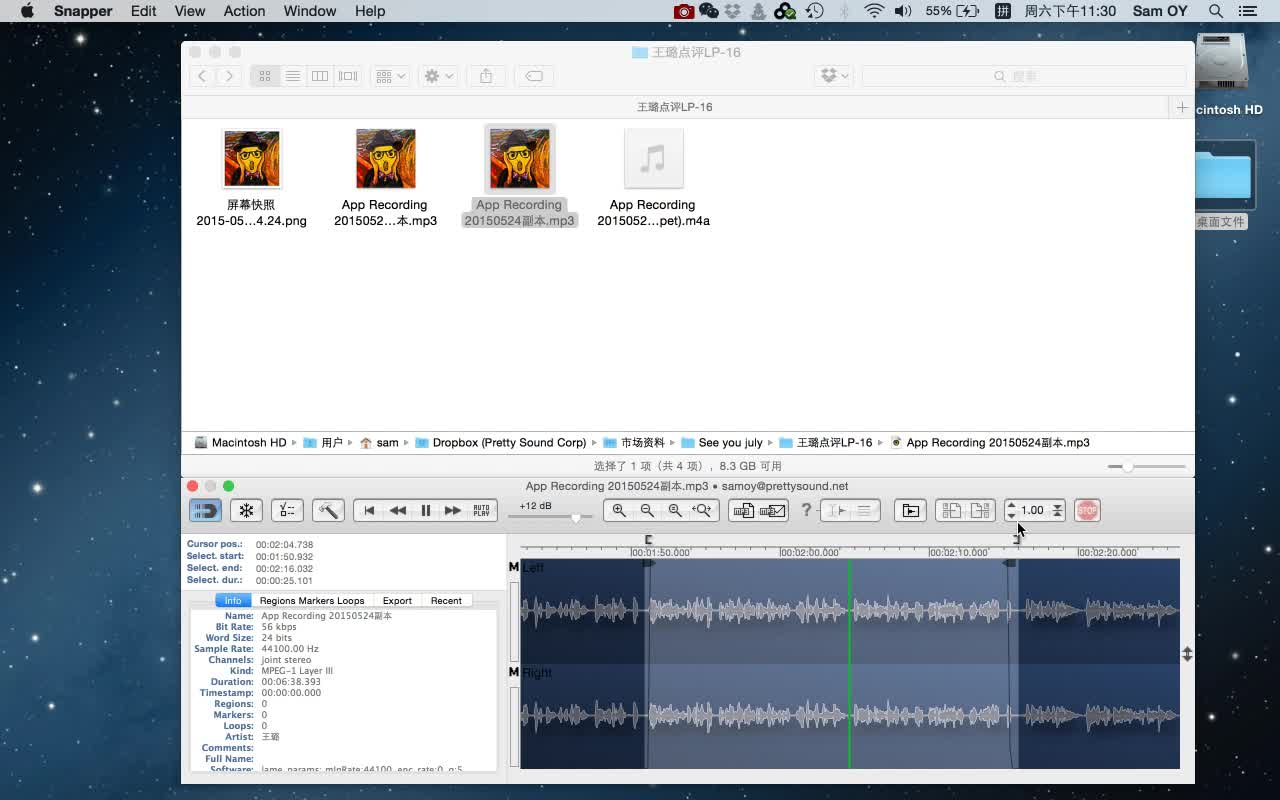The image size is (1280, 800).
Task: Select the App Recording .m4a file
Action: (x=653, y=178)
